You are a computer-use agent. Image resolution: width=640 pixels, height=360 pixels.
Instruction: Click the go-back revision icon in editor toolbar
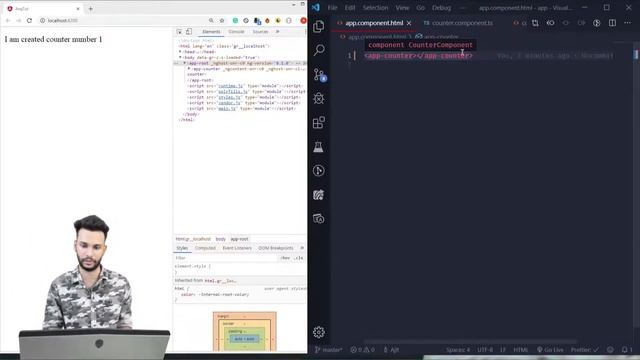pyautogui.click(x=550, y=23)
